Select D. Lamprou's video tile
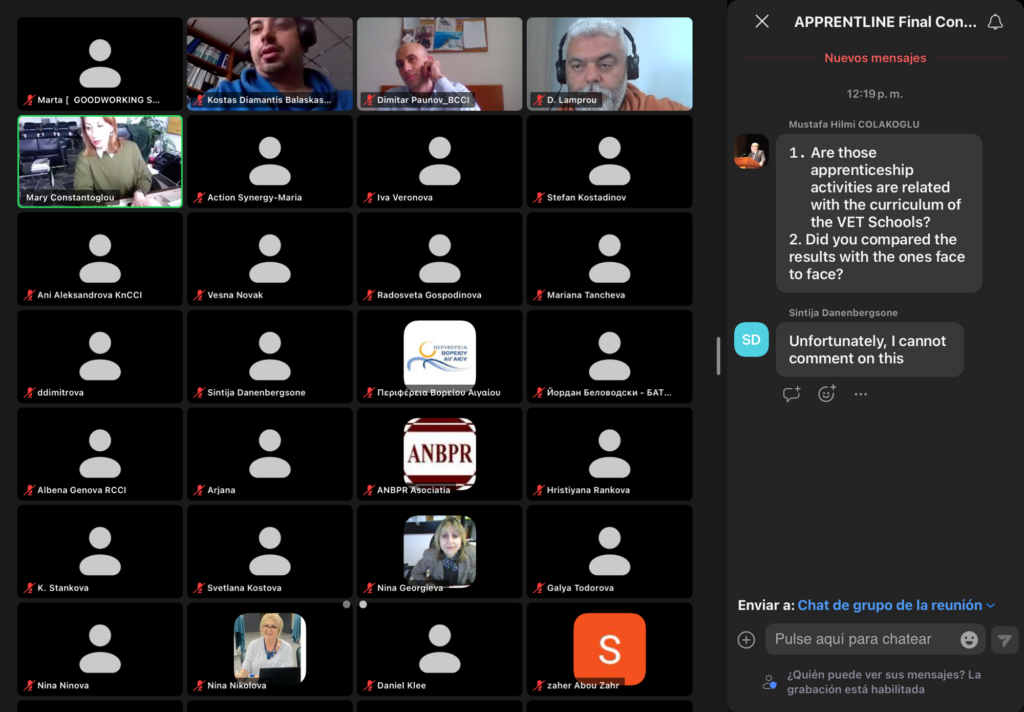This screenshot has height=712, width=1024. click(609, 63)
